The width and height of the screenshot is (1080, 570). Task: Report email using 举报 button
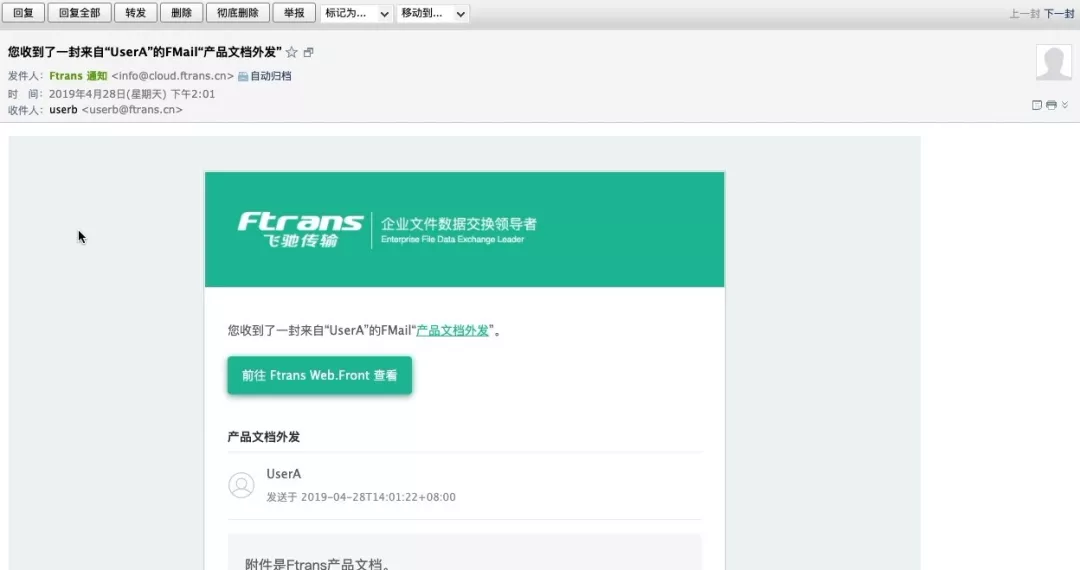coord(294,13)
